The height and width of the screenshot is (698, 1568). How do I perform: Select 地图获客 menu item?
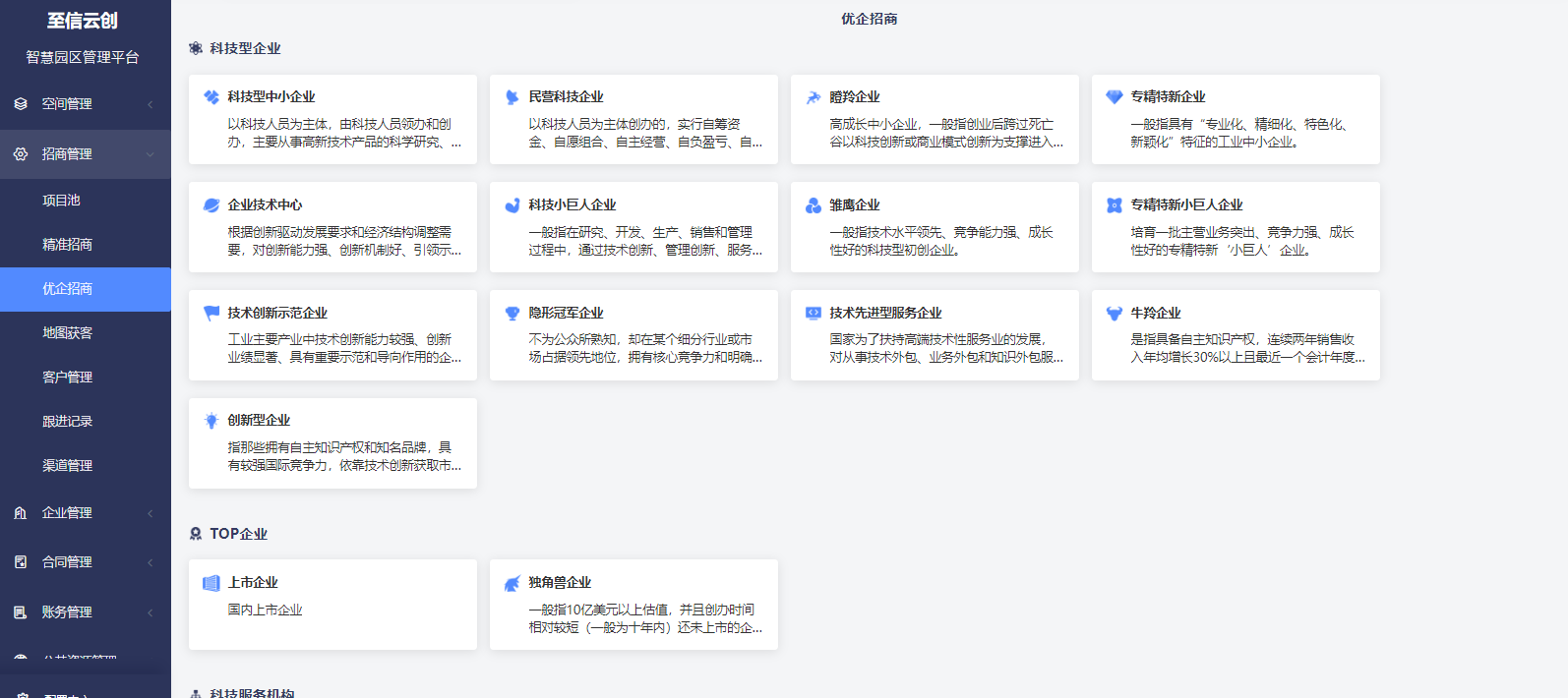[67, 333]
